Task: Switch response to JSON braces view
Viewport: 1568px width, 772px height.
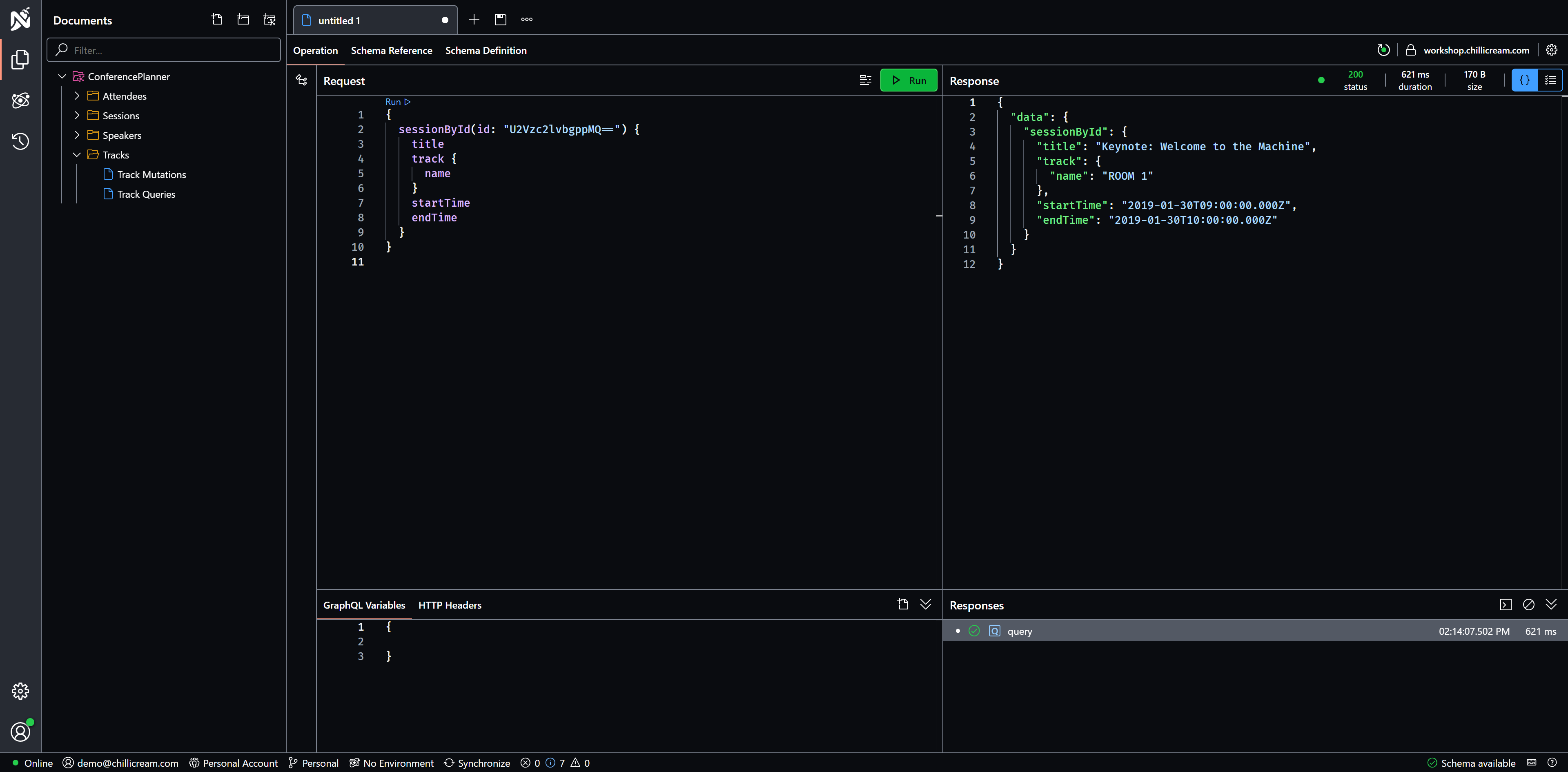Action: [x=1524, y=80]
